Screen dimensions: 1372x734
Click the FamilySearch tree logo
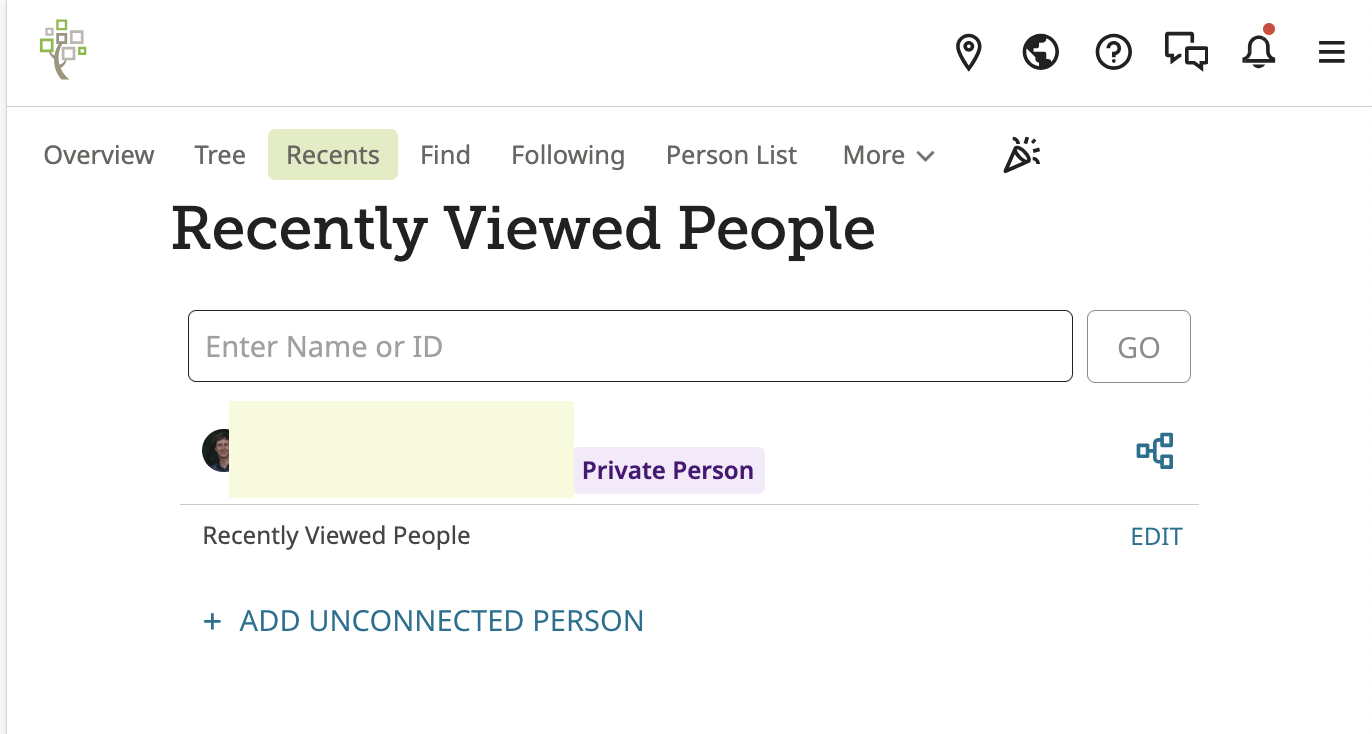(63, 49)
